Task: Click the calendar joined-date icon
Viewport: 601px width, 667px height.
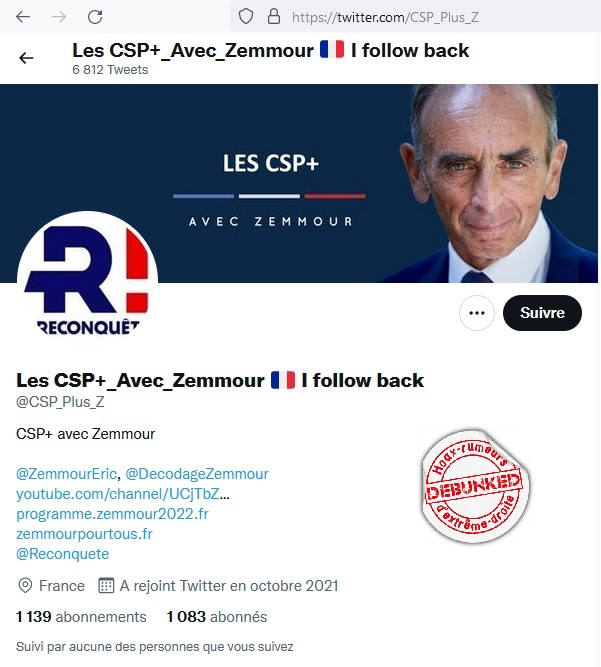Action: tap(106, 586)
